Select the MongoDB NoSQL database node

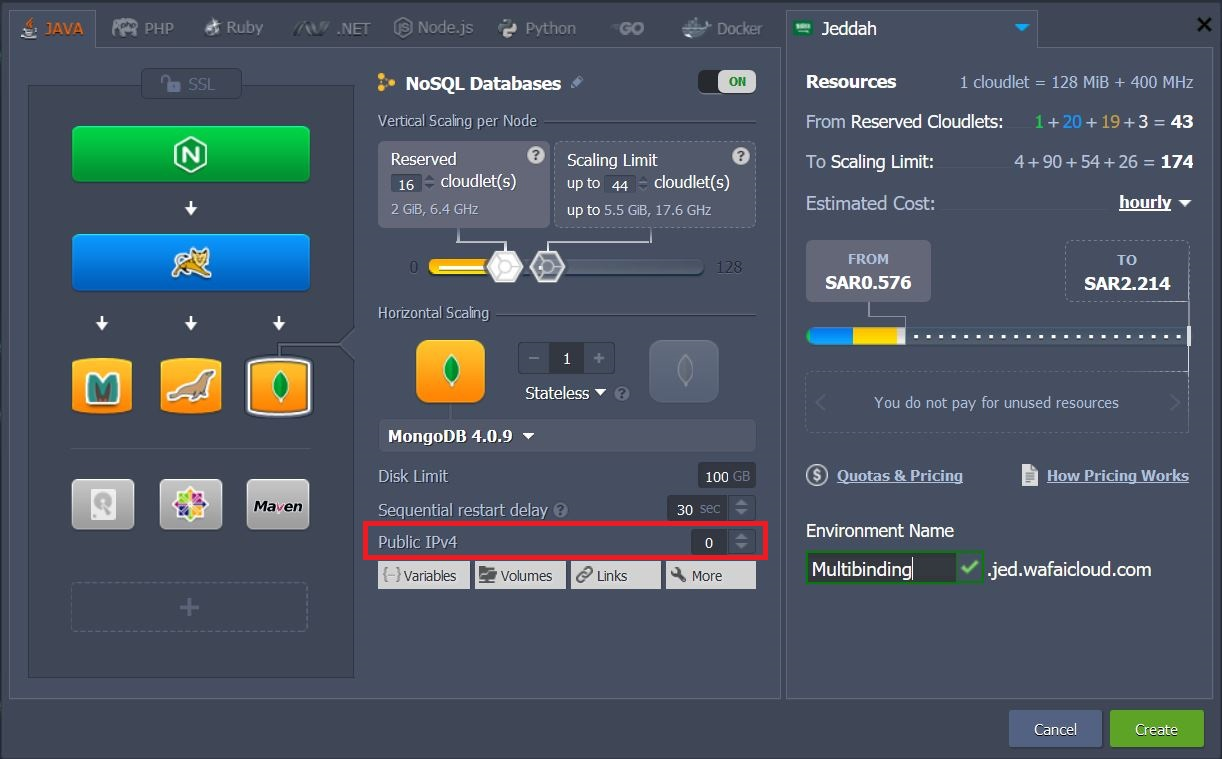[279, 385]
